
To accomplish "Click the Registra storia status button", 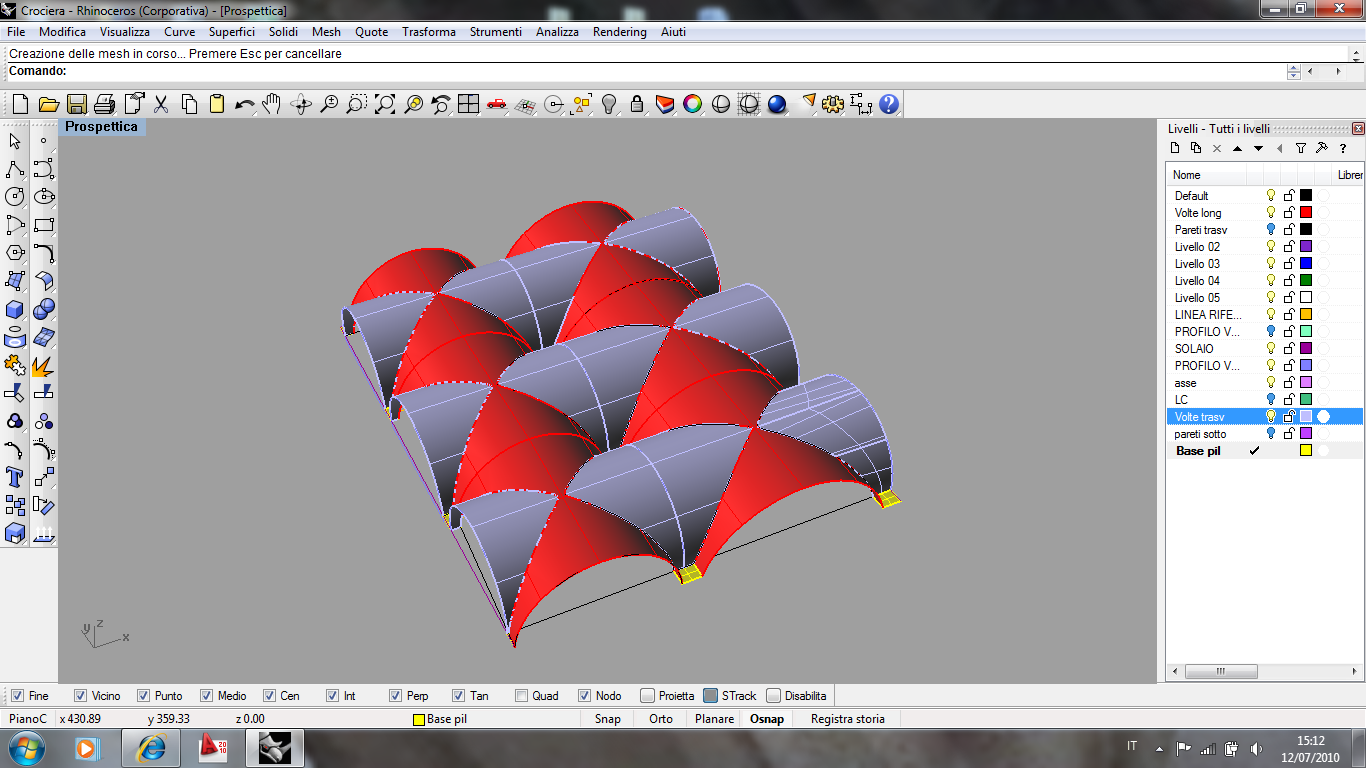I will pyautogui.click(x=847, y=719).
